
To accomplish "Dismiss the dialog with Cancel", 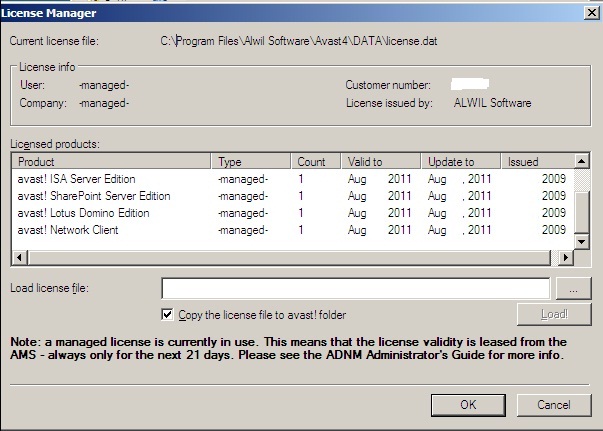I will click(x=554, y=405).
